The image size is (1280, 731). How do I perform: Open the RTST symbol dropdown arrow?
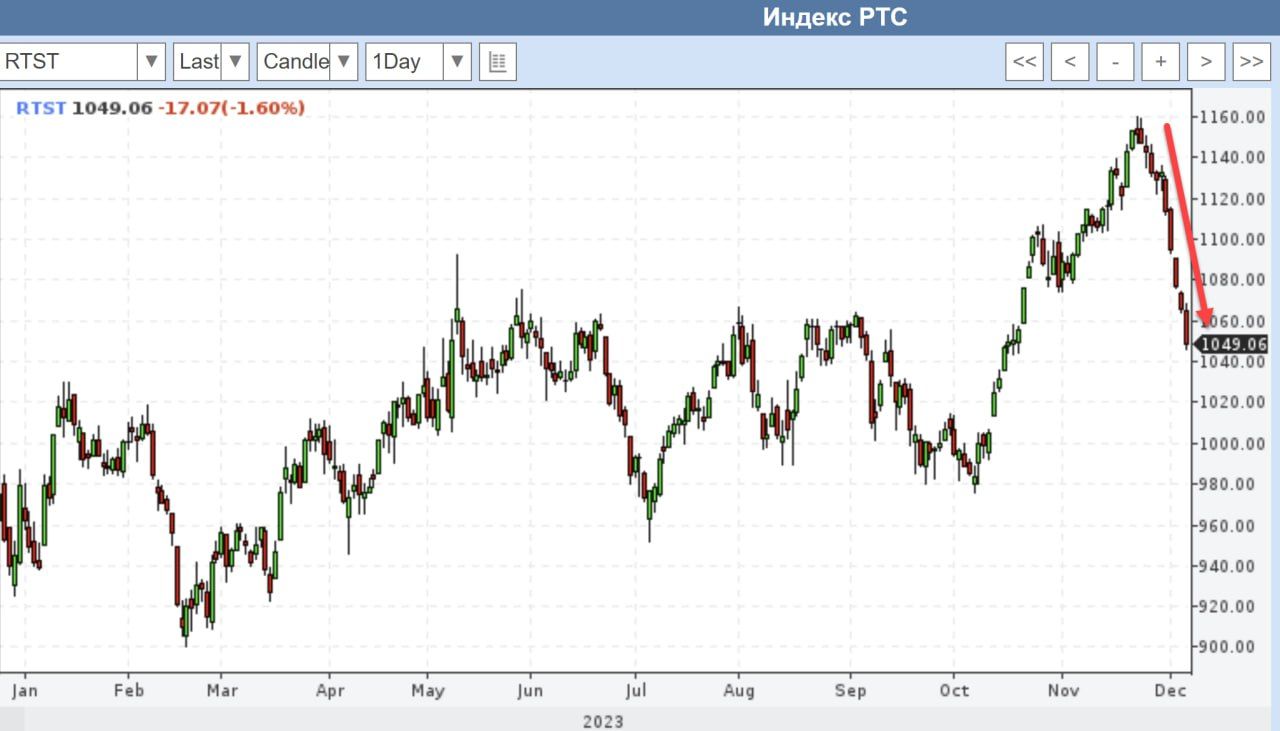(x=151, y=61)
